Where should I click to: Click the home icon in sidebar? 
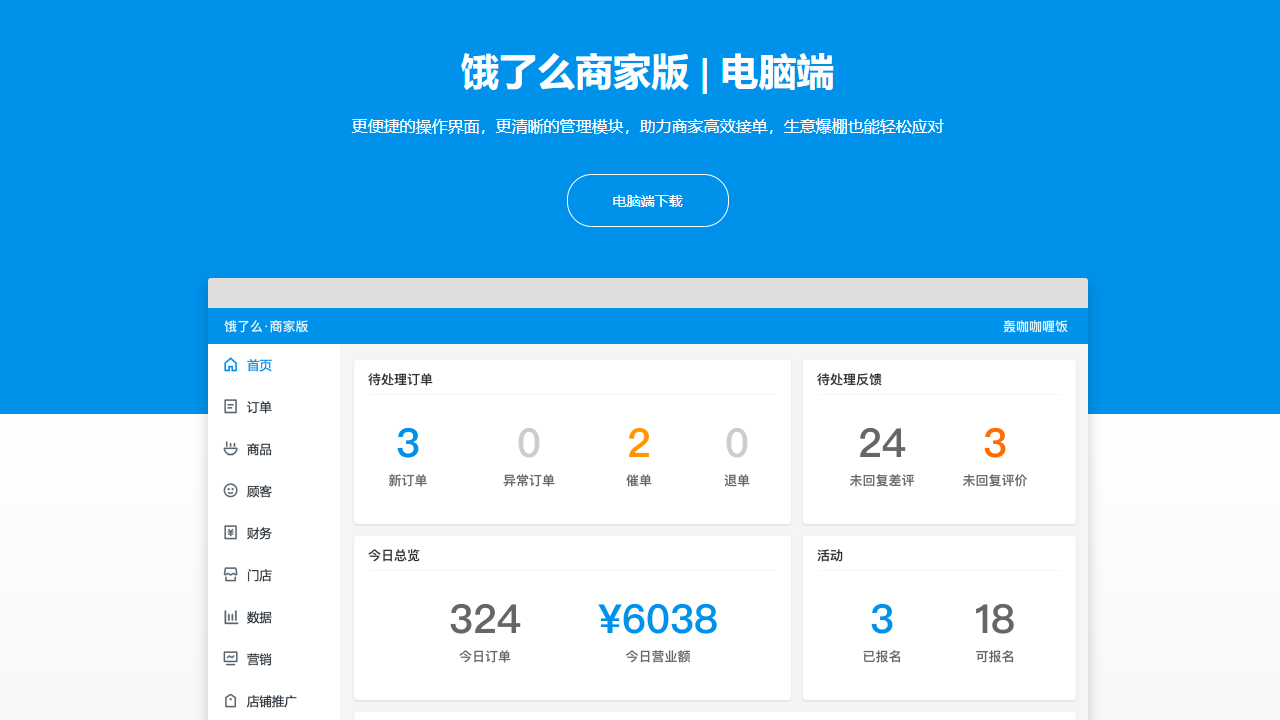pyautogui.click(x=231, y=365)
